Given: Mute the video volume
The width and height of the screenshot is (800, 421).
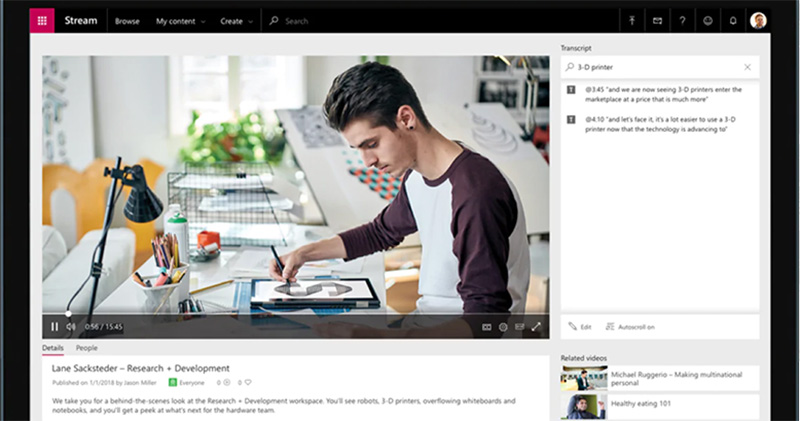Looking at the screenshot, I should coord(71,326).
